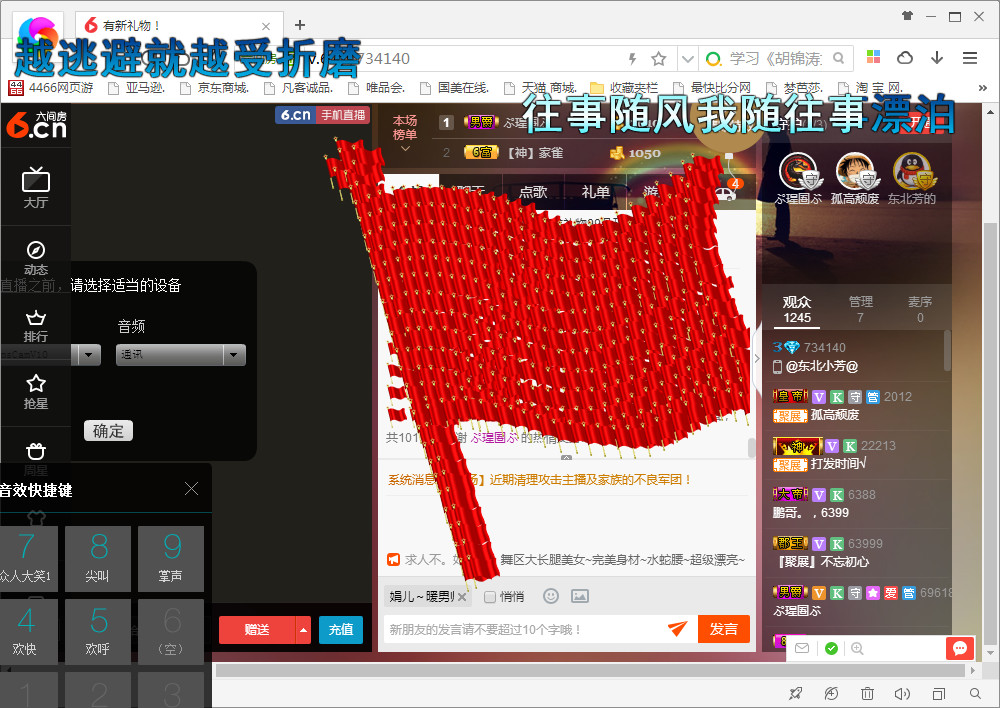Play the 掌声 sound effect key 9
1000x708 pixels.
click(171, 559)
